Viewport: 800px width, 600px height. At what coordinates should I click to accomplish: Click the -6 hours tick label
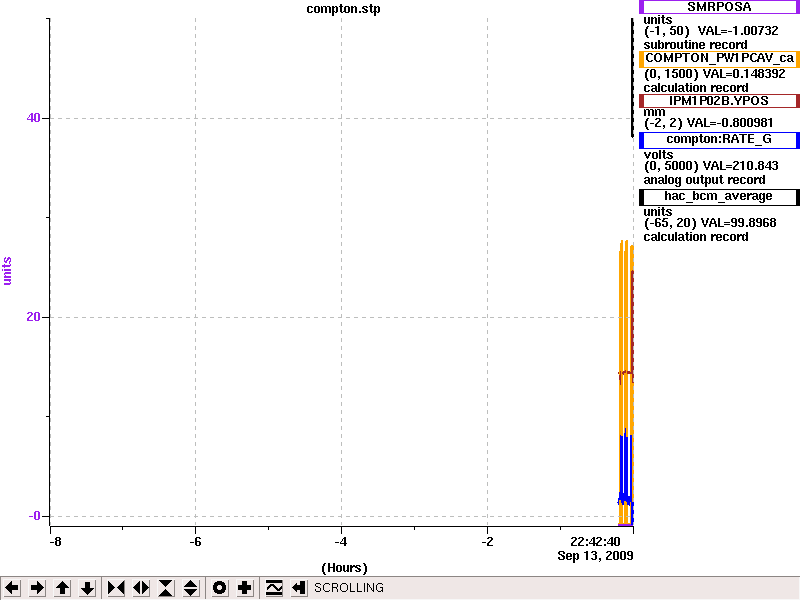[x=195, y=542]
